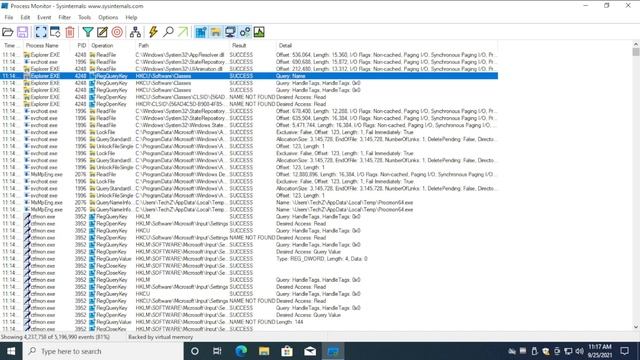Image resolution: width=640 pixels, height=360 pixels.
Task: Open the Highlight pencil tool
Action: point(102,32)
